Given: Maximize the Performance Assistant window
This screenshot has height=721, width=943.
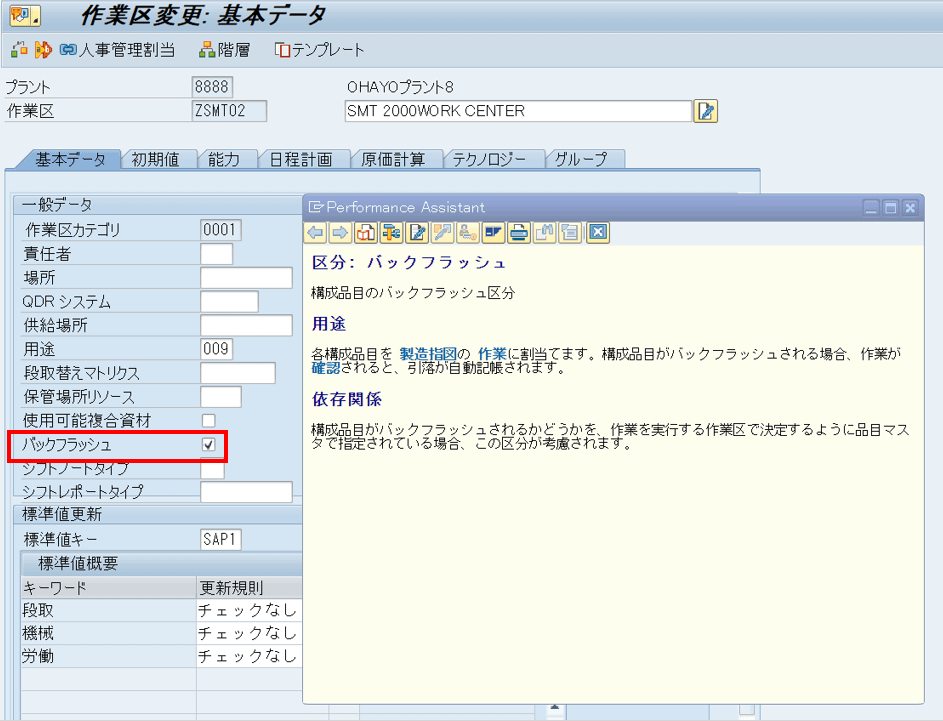Looking at the screenshot, I should click(890, 207).
